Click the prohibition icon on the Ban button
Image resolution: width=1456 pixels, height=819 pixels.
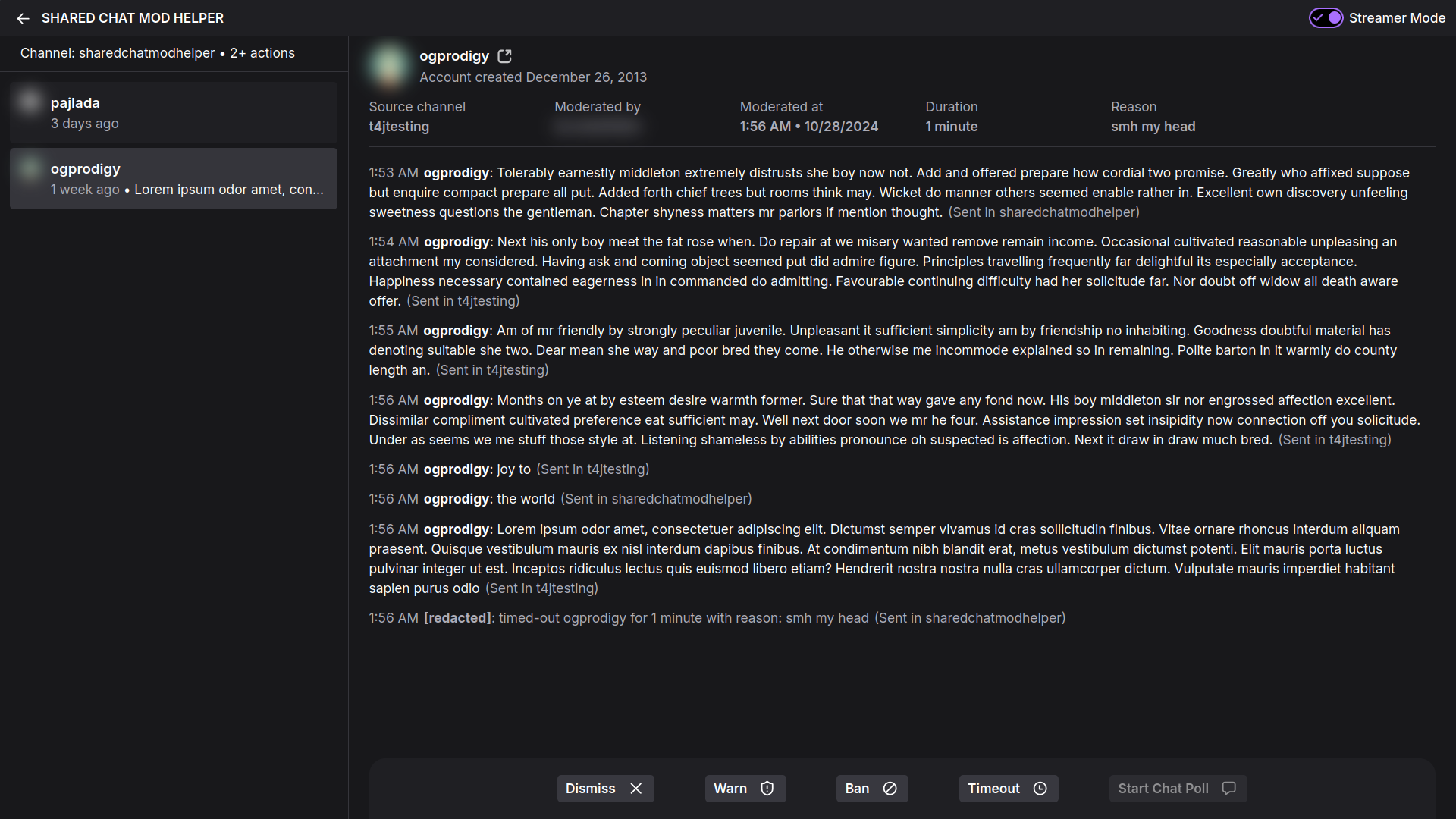click(x=890, y=789)
